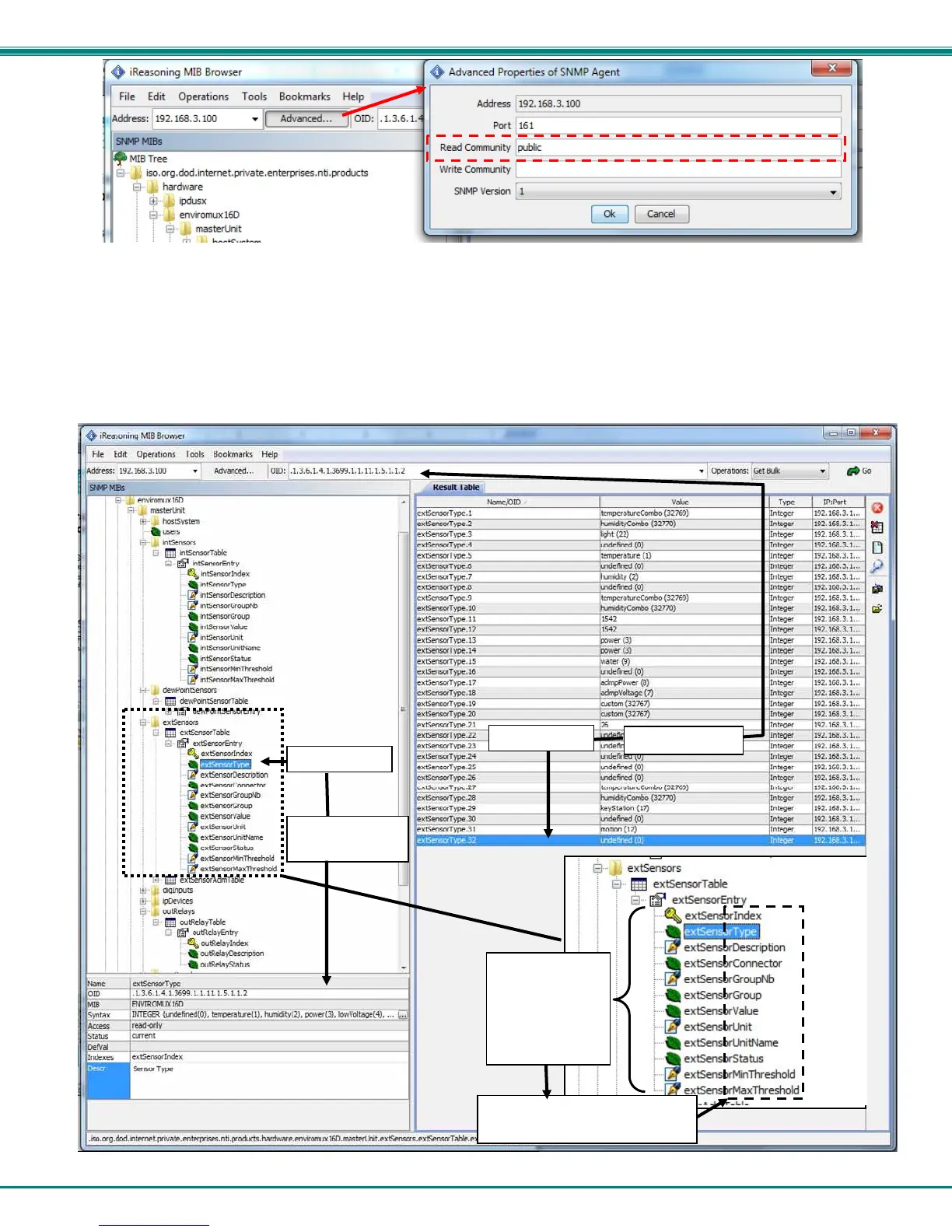The image size is (952, 1232).
Task: Click the 'water (9)' value cell
Action: click(683, 662)
